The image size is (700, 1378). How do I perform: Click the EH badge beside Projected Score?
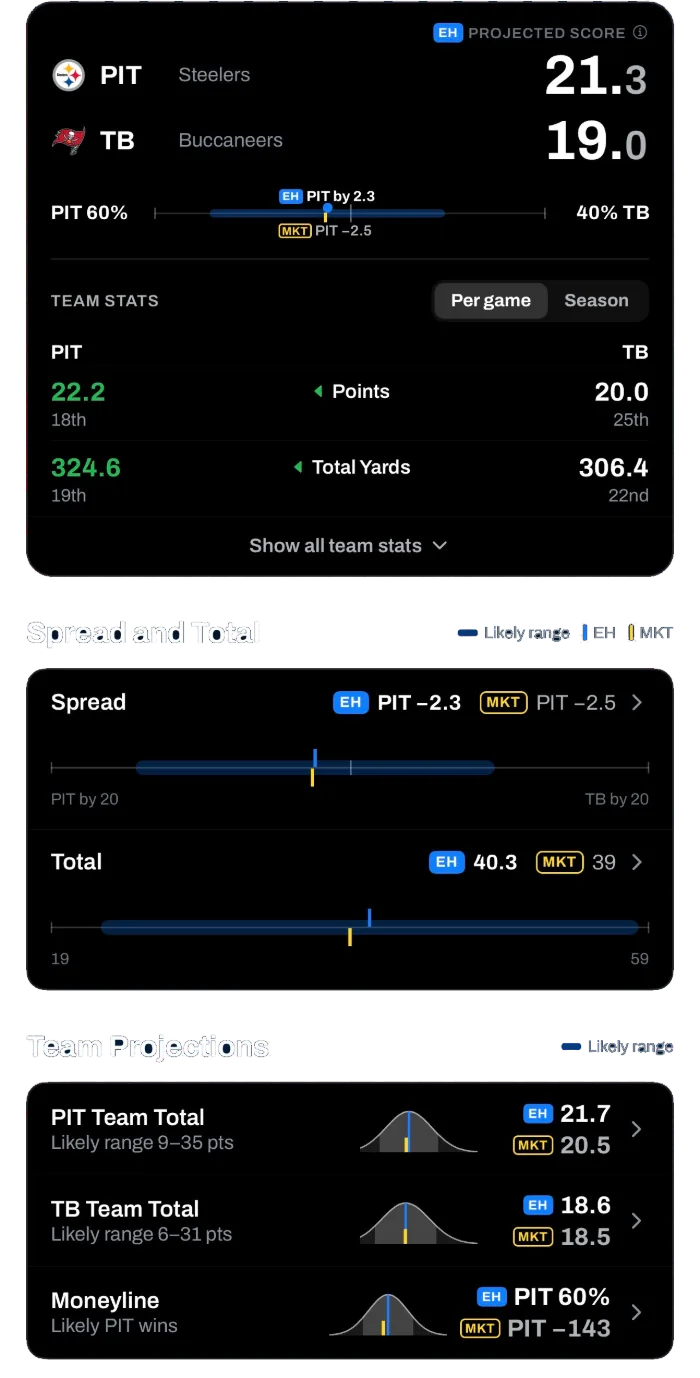[447, 33]
